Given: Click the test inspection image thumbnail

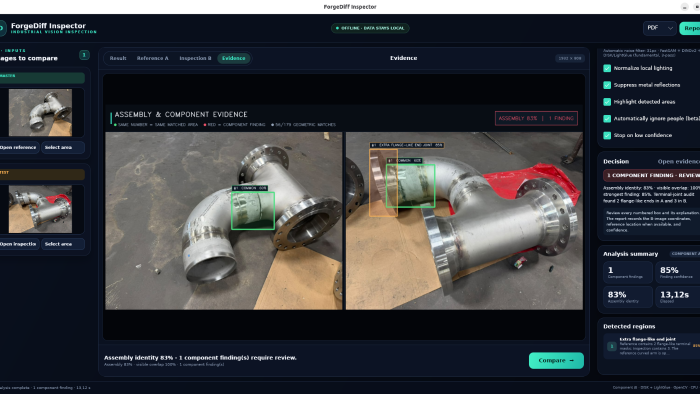Looking at the screenshot, I should click(x=40, y=209).
